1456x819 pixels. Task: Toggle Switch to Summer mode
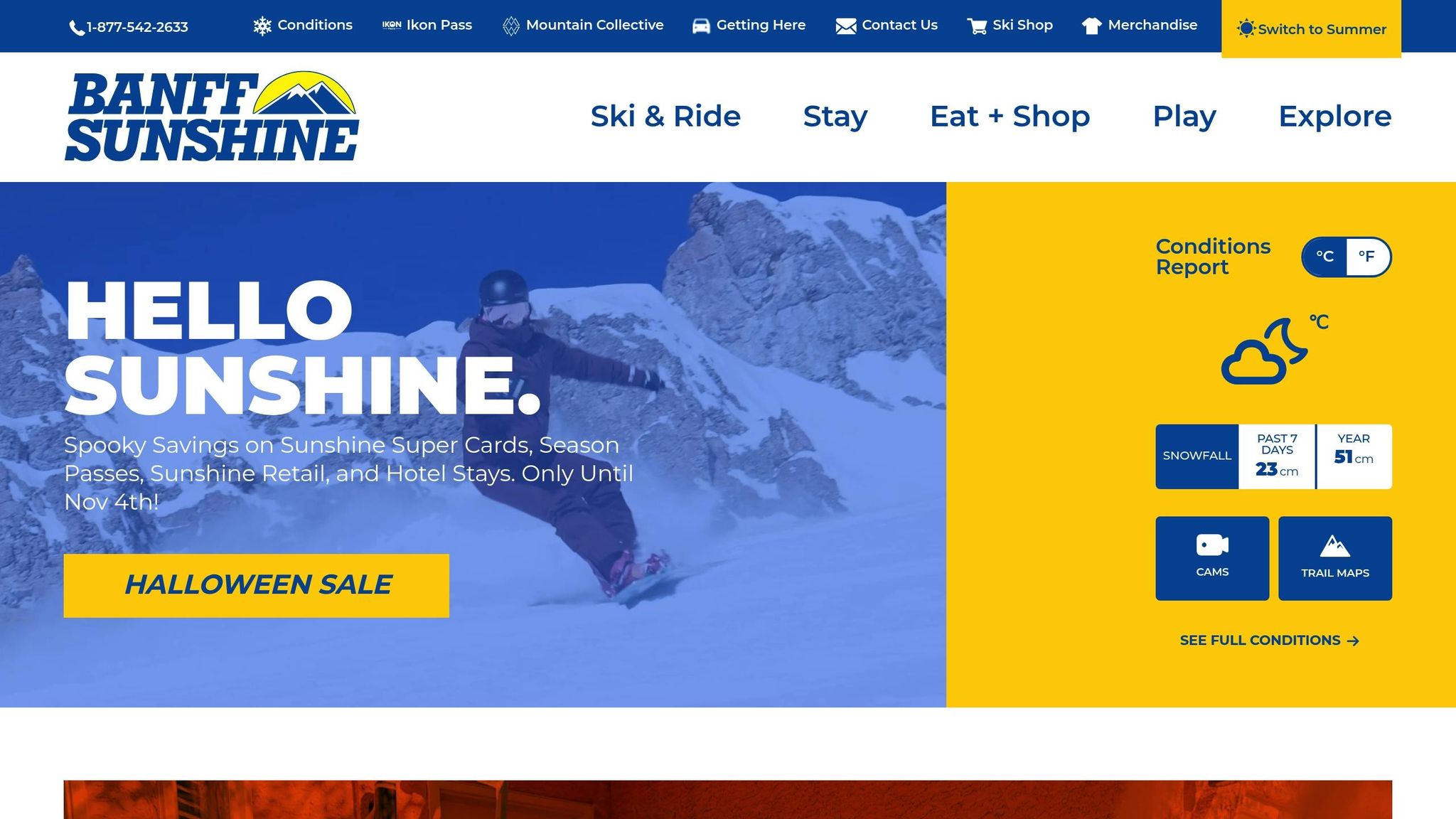tap(1311, 29)
